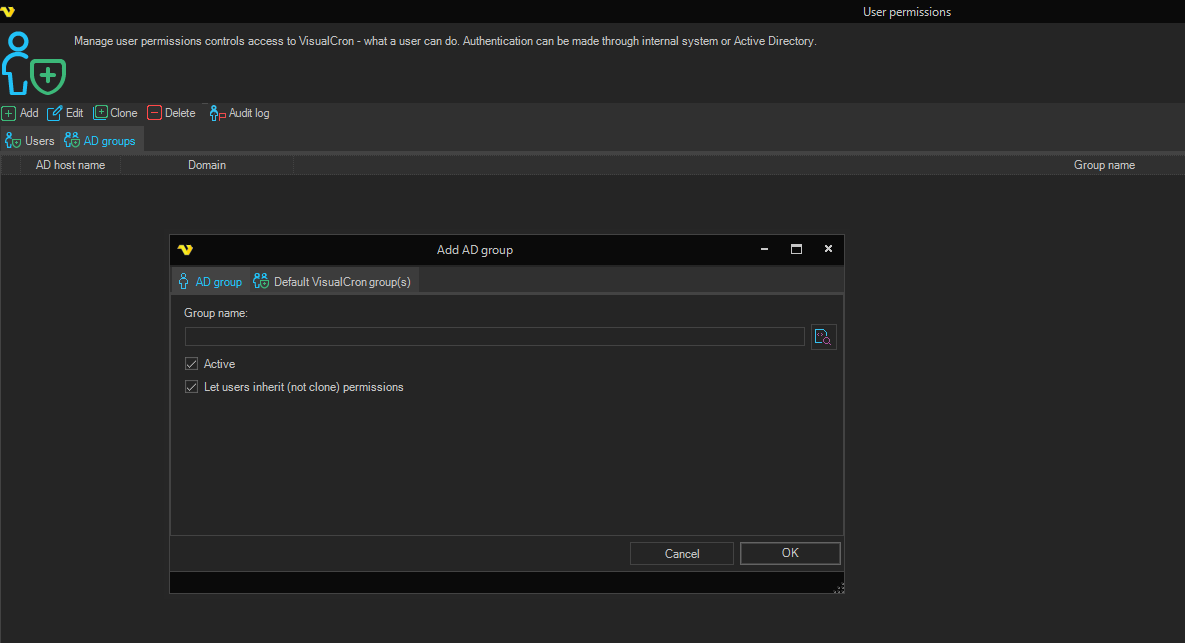Screen dimensions: 1185x643
Task: Click the VisualCron logo in dialog title bar
Action: (x=185, y=250)
